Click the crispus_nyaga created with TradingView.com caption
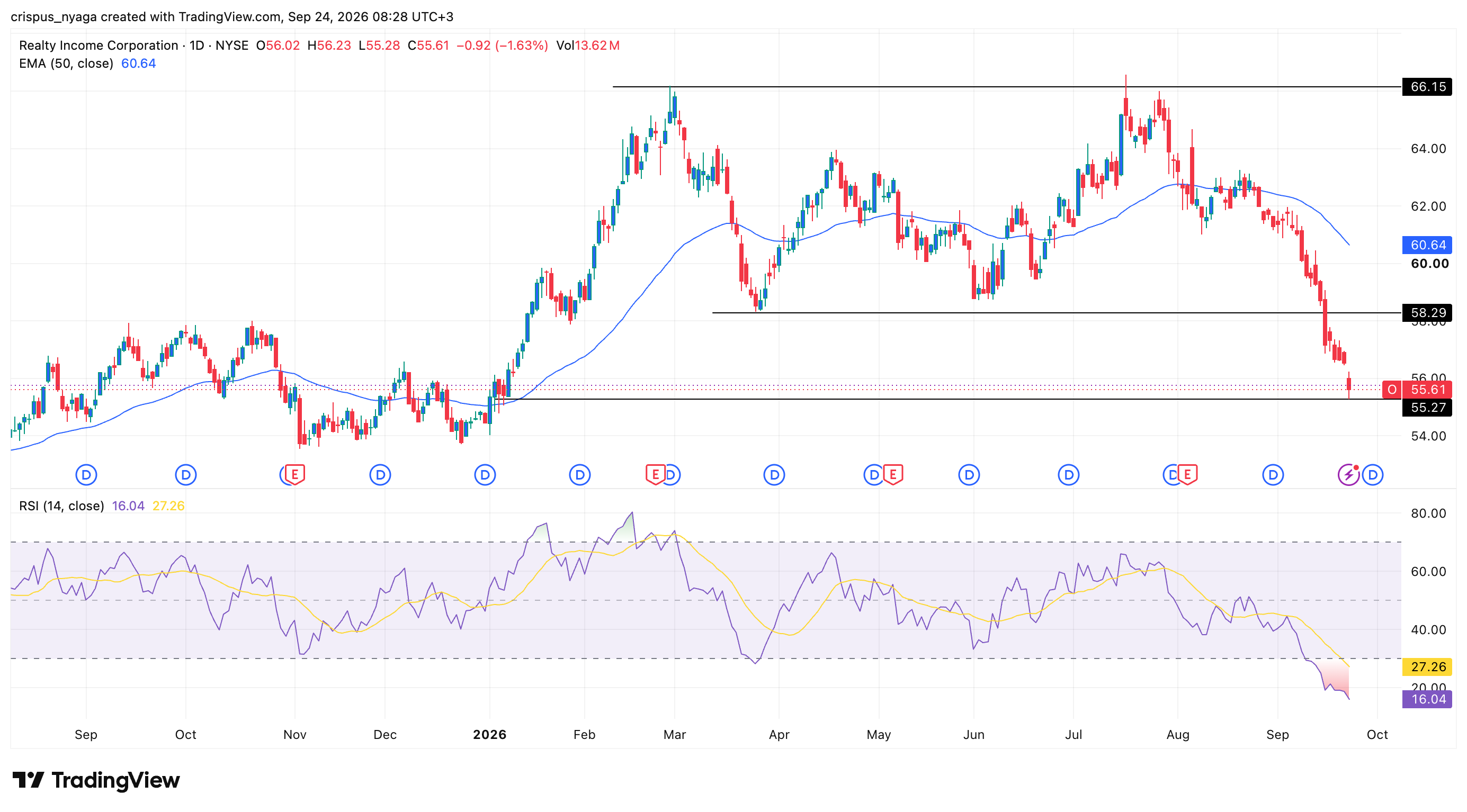Viewport: 1467px width, 812px height. pyautogui.click(x=232, y=16)
